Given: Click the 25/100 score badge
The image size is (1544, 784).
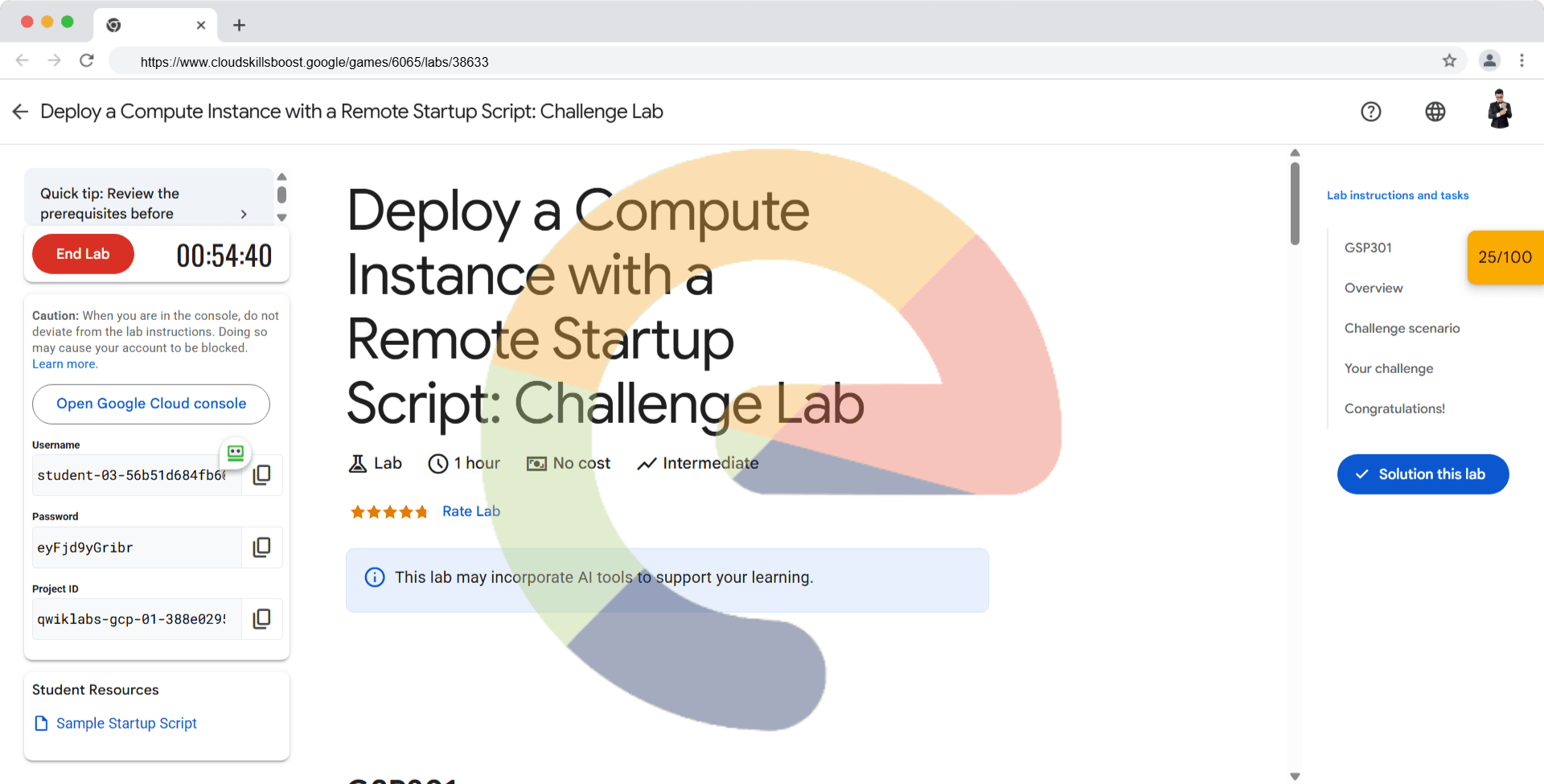Looking at the screenshot, I should (x=1505, y=257).
